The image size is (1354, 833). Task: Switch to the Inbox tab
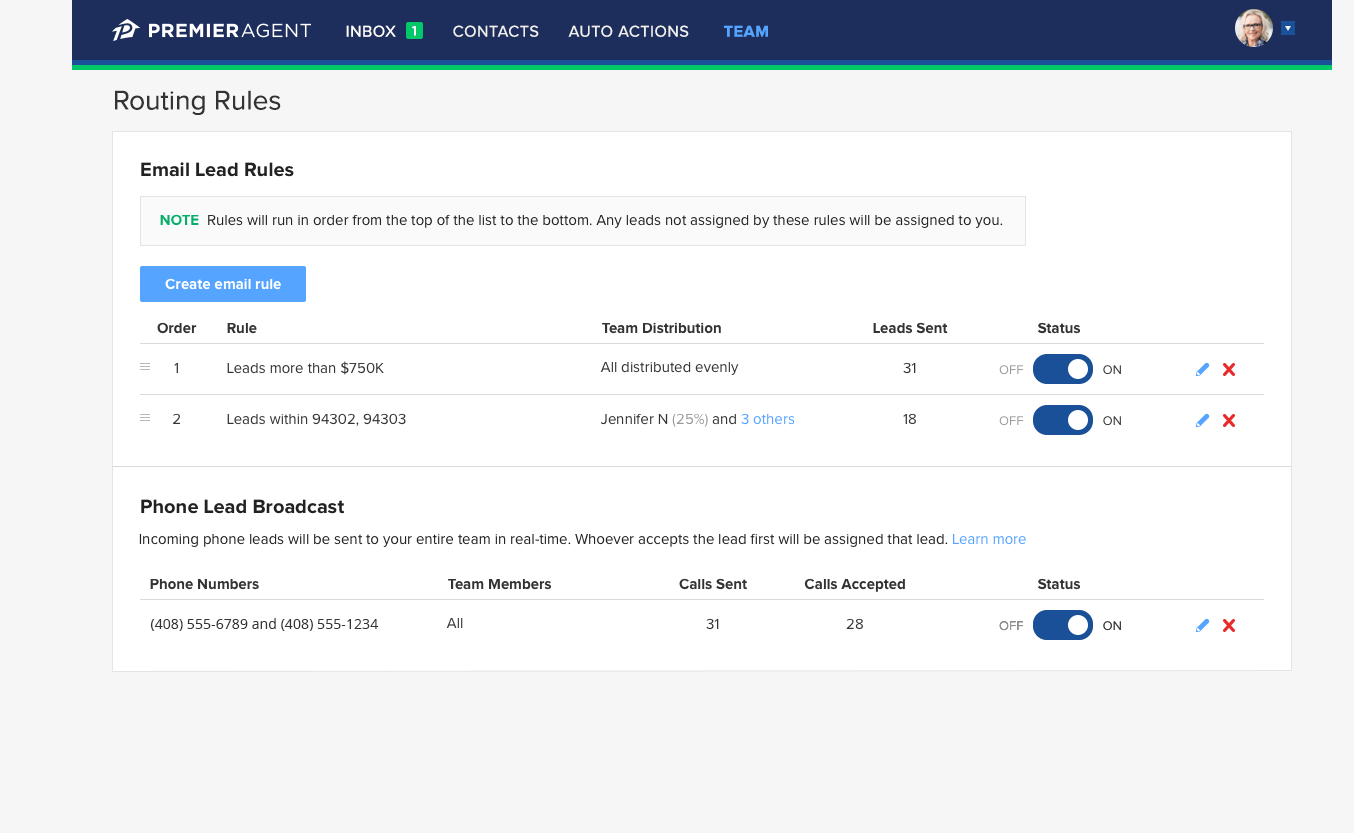[369, 31]
